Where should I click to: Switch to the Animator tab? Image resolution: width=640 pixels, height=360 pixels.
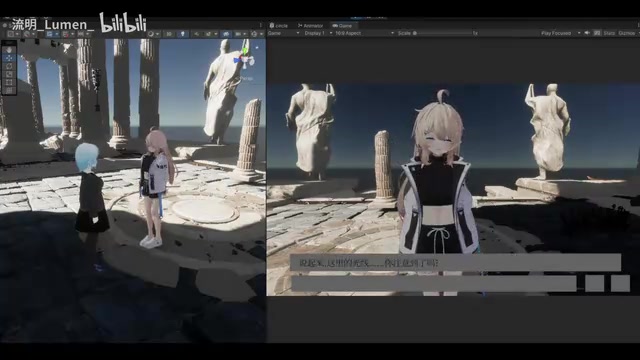(310, 25)
